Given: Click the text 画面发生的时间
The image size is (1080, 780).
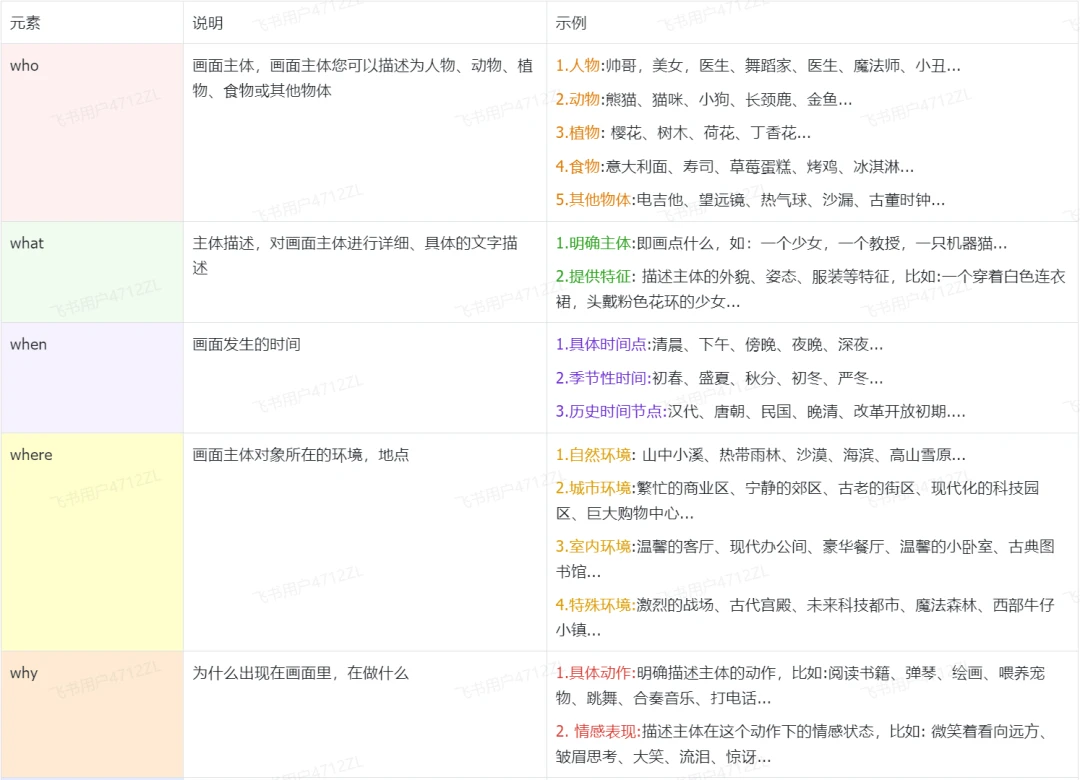Looking at the screenshot, I should pyautogui.click(x=247, y=344).
